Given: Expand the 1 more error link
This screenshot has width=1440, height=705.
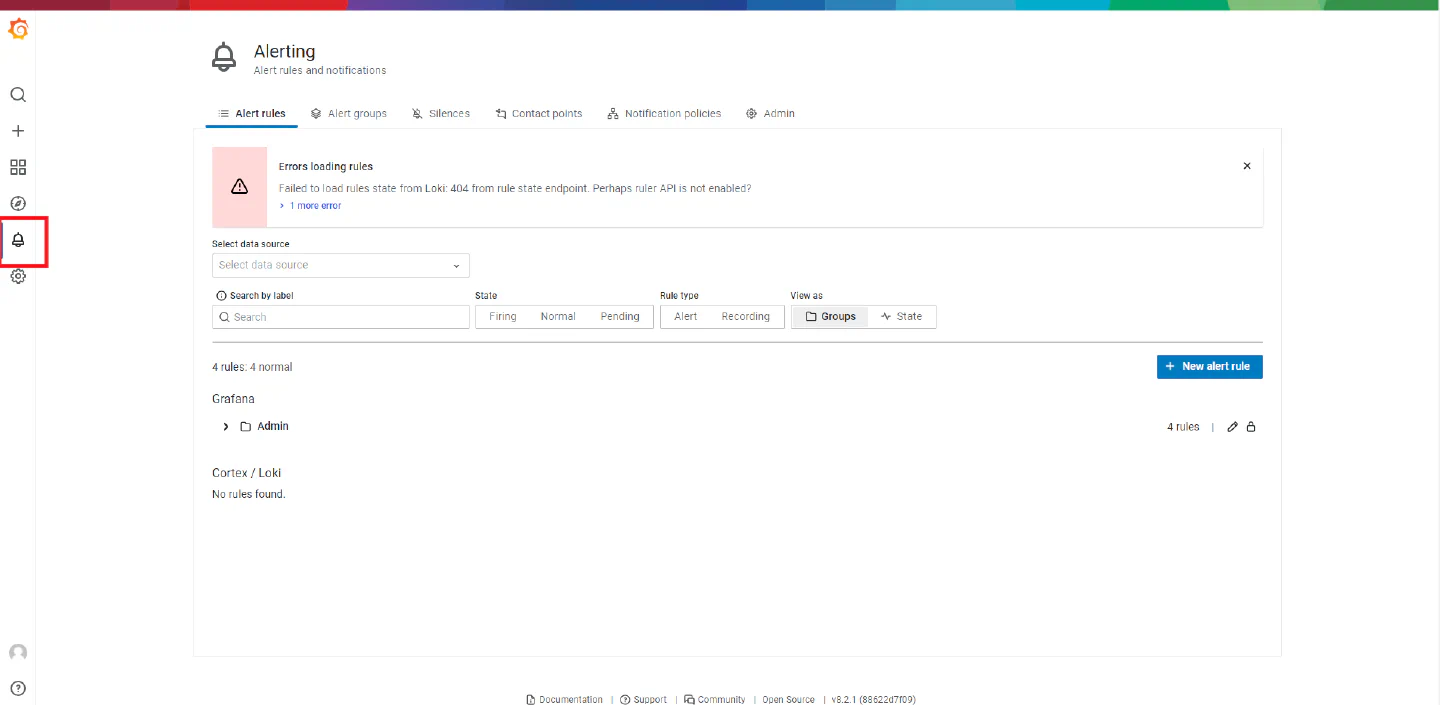Looking at the screenshot, I should click(x=310, y=206).
